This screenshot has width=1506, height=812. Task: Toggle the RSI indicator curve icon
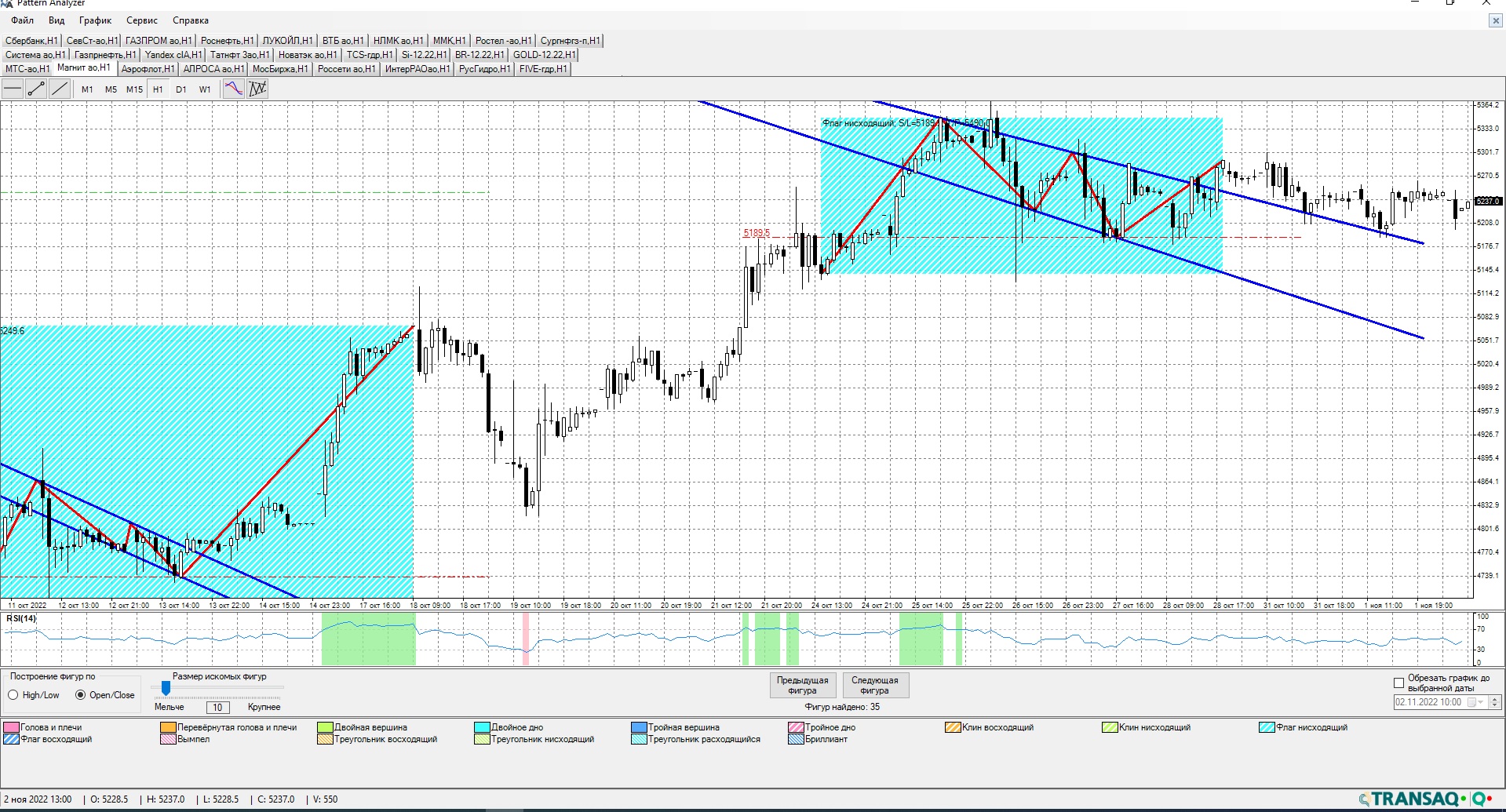tap(234, 89)
